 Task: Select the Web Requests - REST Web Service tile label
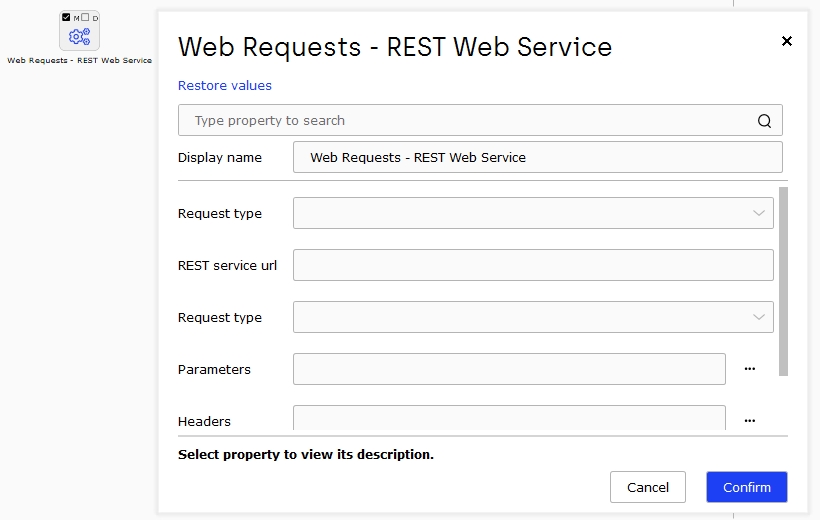click(x=79, y=60)
